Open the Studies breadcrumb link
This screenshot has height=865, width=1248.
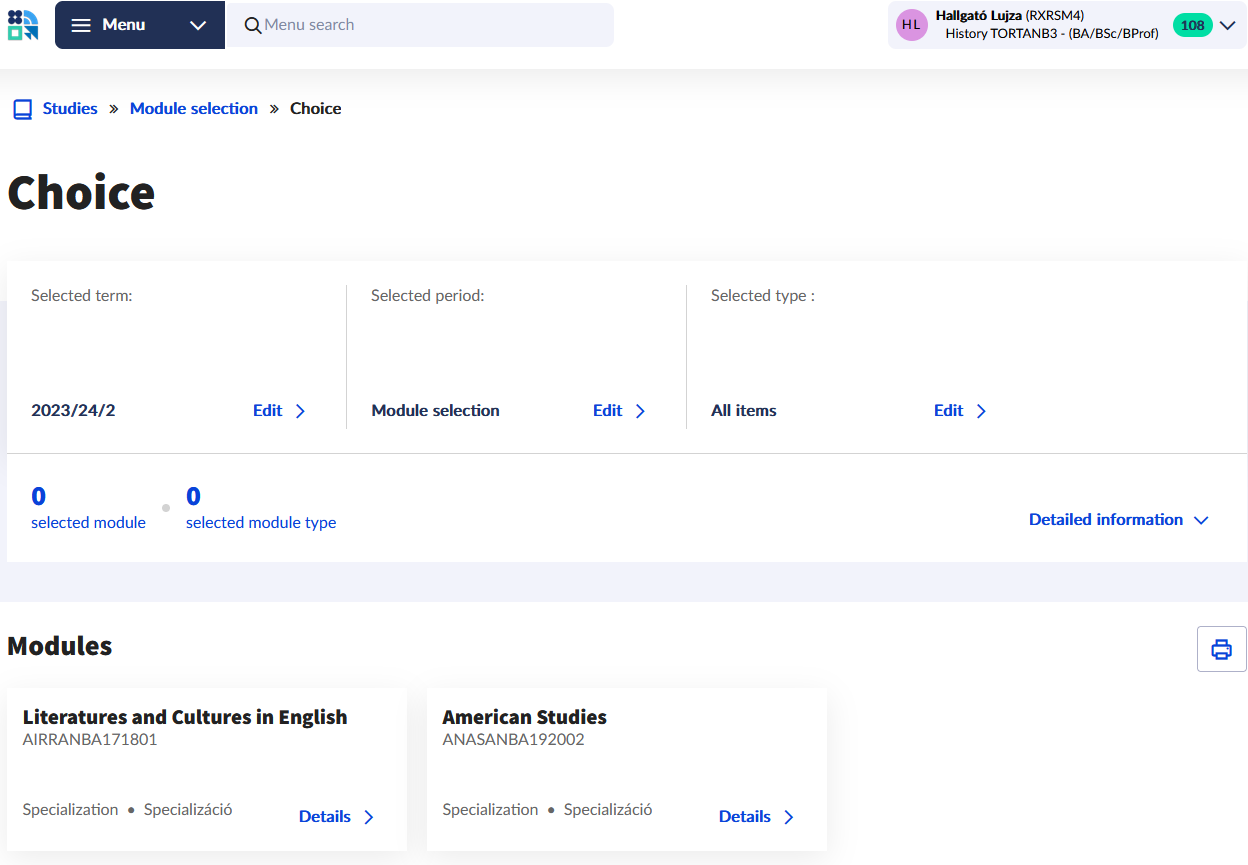click(x=70, y=109)
